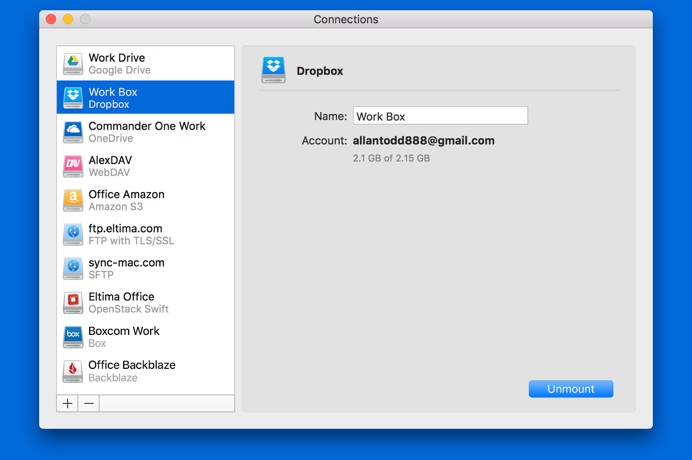
Task: Select the Office Backblaze connection
Action: coord(146,371)
